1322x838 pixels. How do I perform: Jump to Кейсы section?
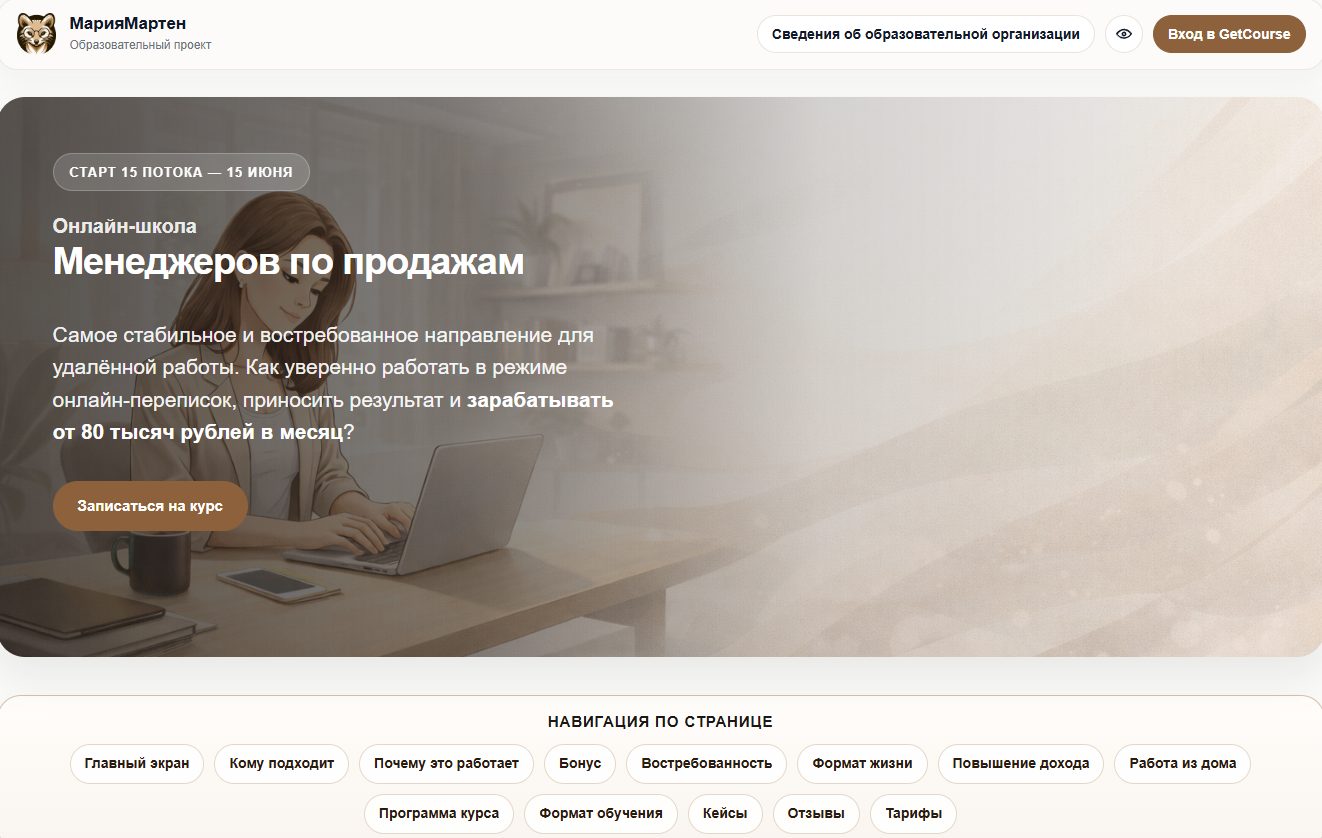tap(725, 813)
